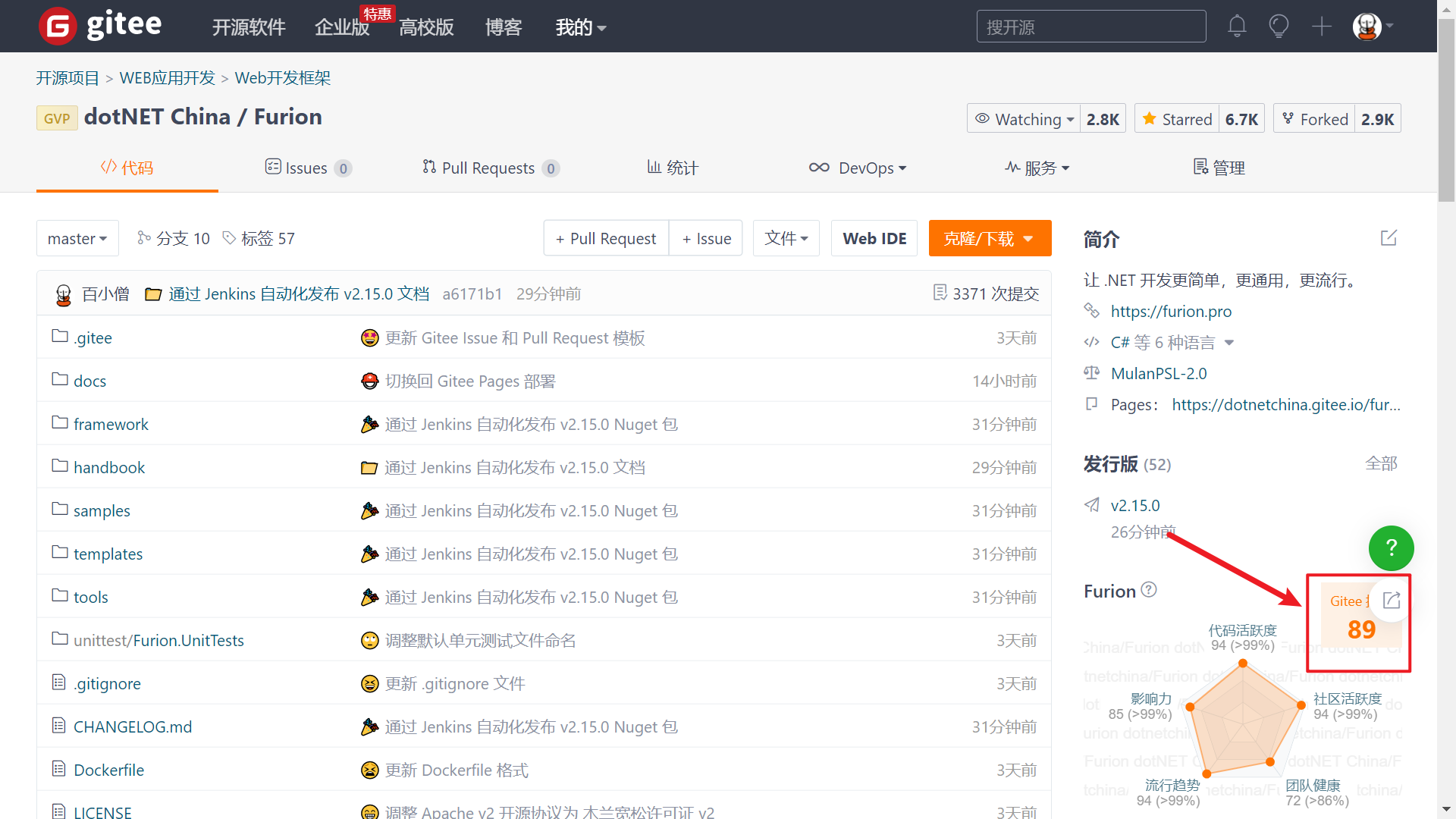Open the Gitee index share icon
This screenshot has width=1456, height=819.
(x=1392, y=601)
